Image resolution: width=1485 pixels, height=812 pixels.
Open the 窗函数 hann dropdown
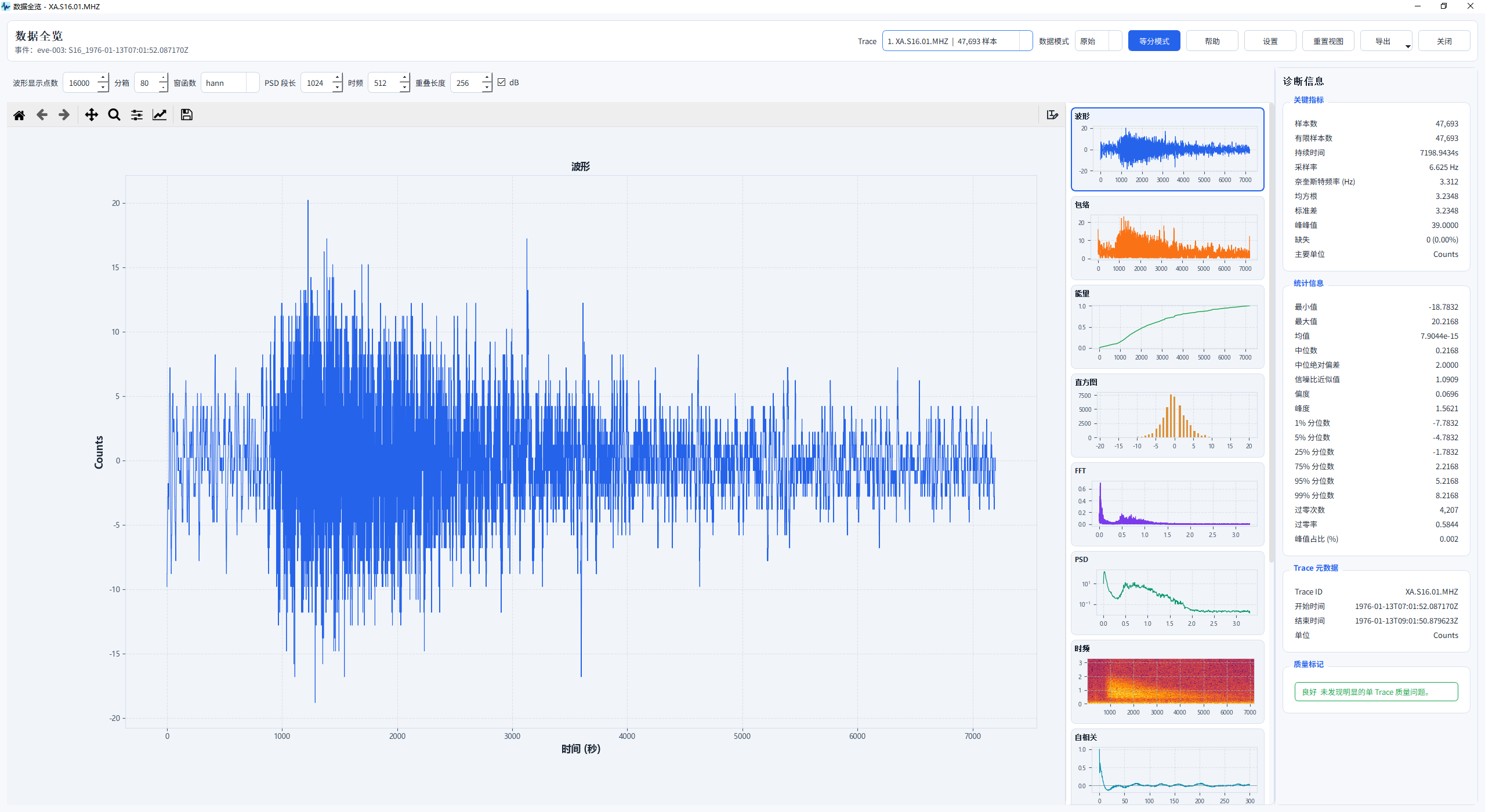[x=230, y=83]
